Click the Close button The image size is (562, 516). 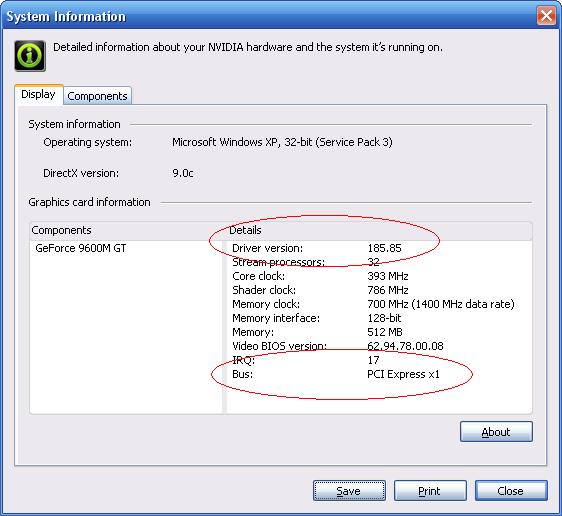click(x=511, y=491)
